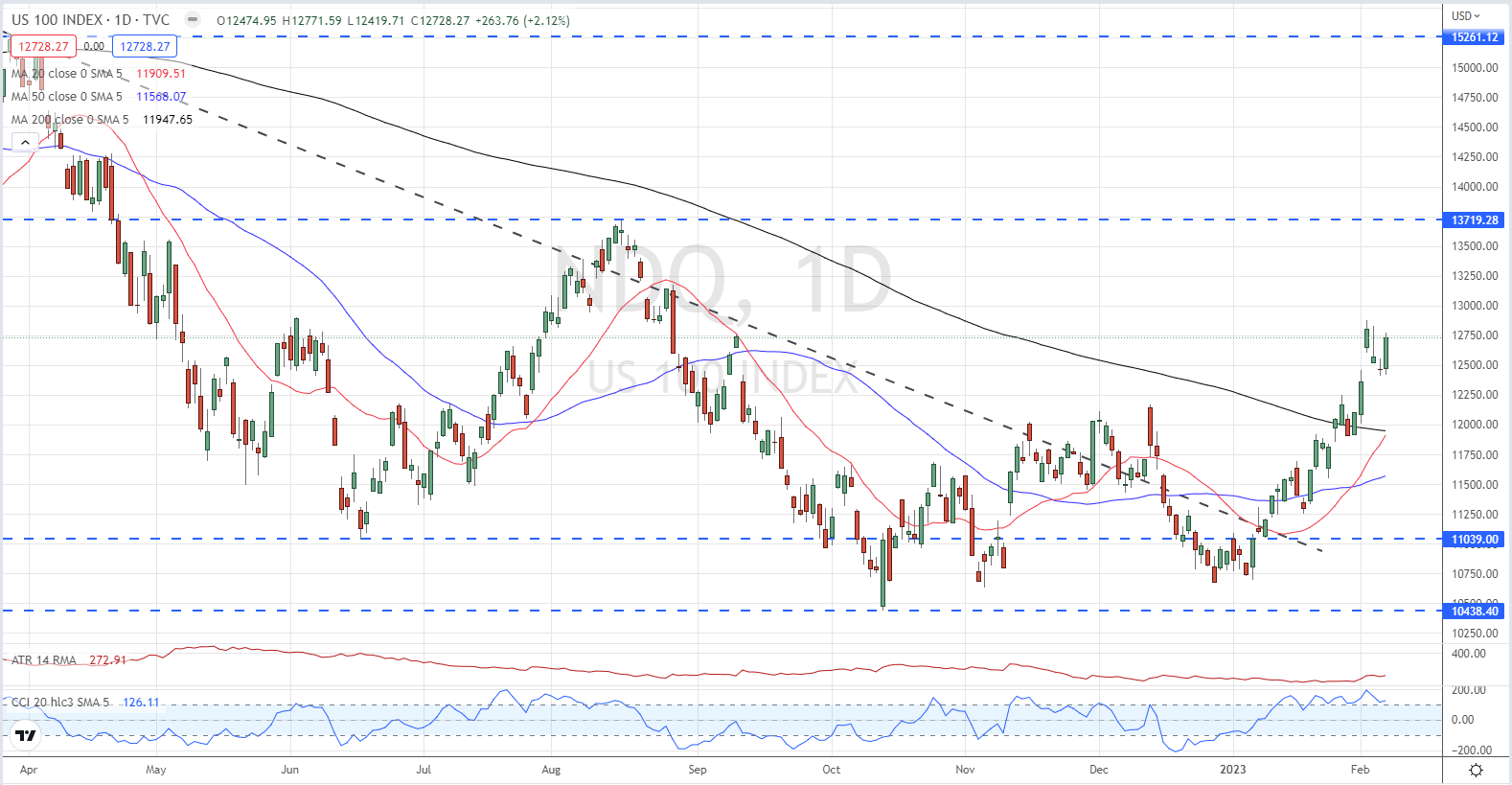Viewport: 1512px width, 785px height.
Task: Click the 11039.00 horizontal line price label
Action: pos(1475,540)
